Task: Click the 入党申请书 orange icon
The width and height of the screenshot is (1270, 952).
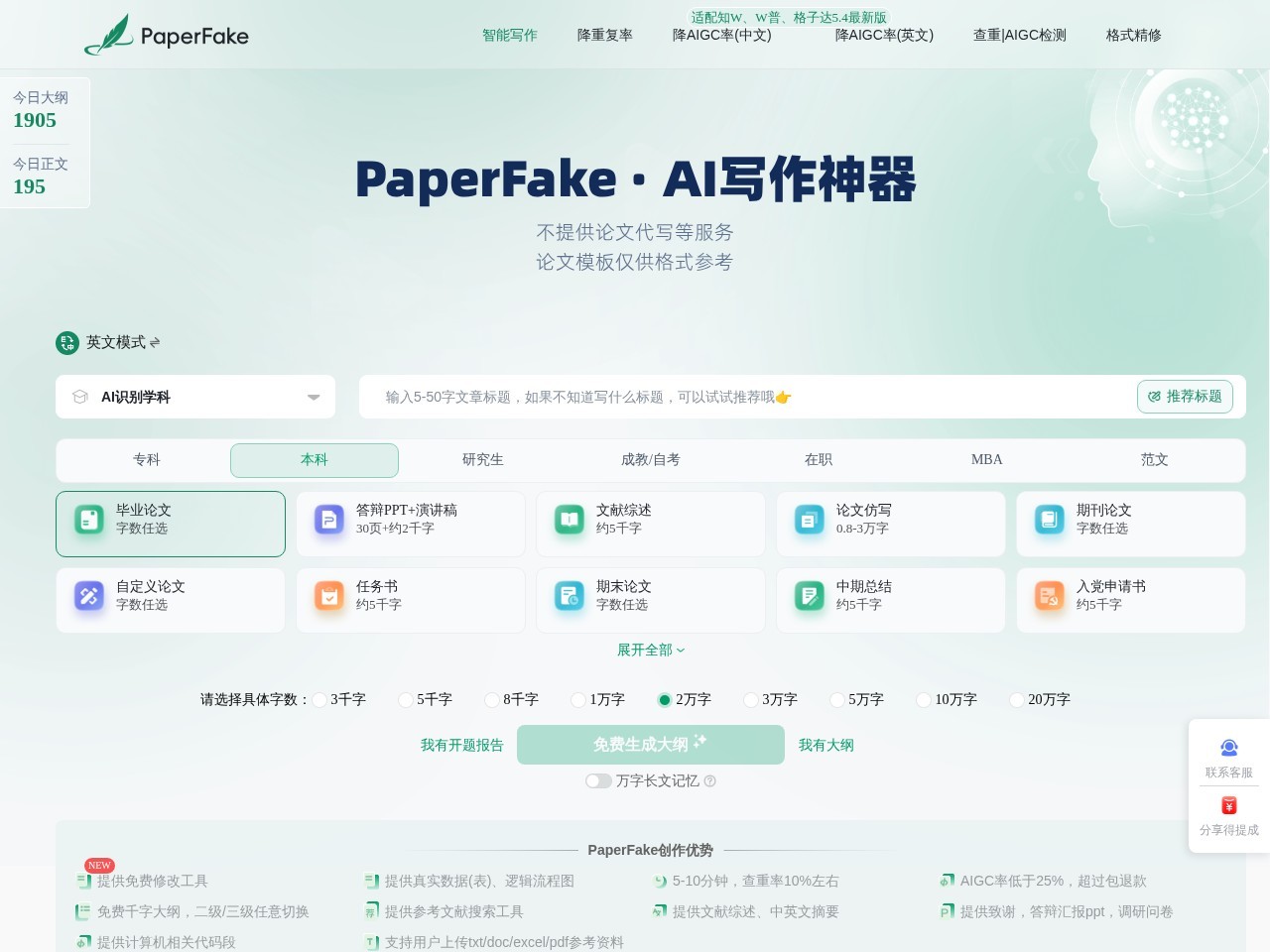Action: (1050, 595)
